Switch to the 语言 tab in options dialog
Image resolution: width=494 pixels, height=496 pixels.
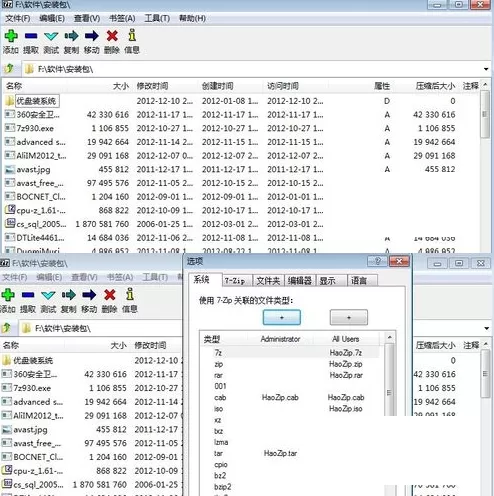362,281
